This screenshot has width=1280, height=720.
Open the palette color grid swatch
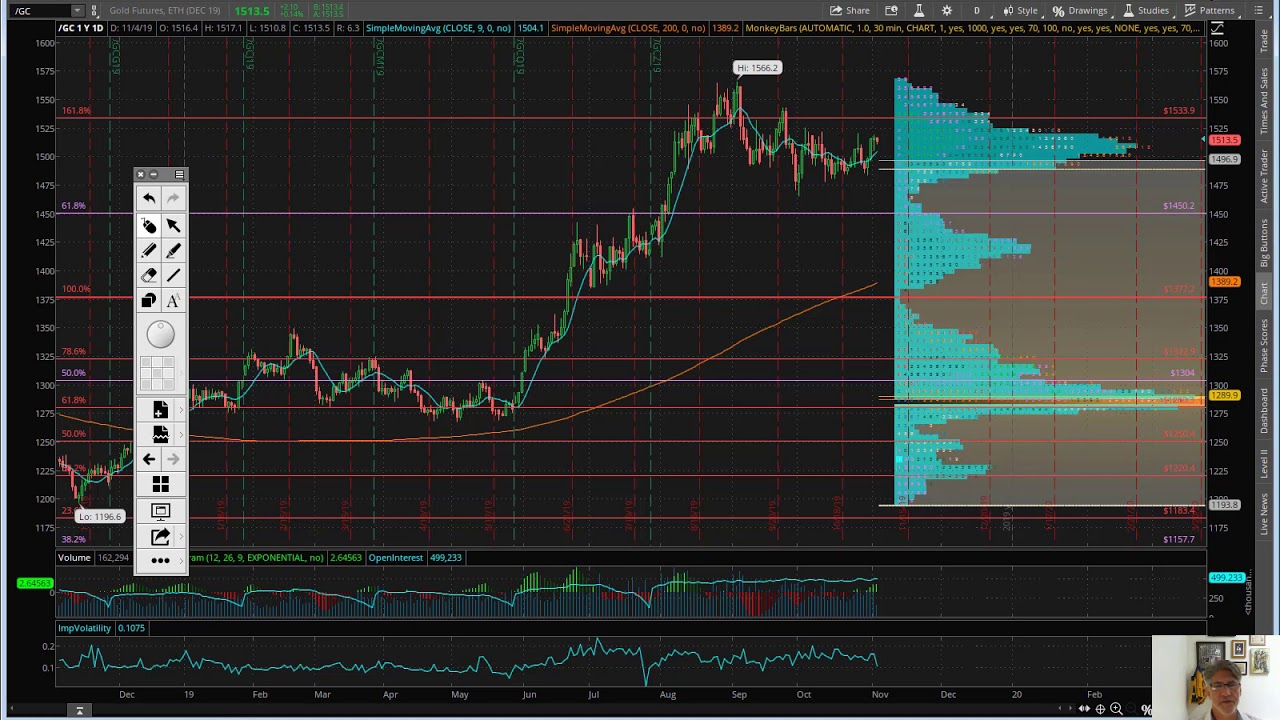(160, 373)
